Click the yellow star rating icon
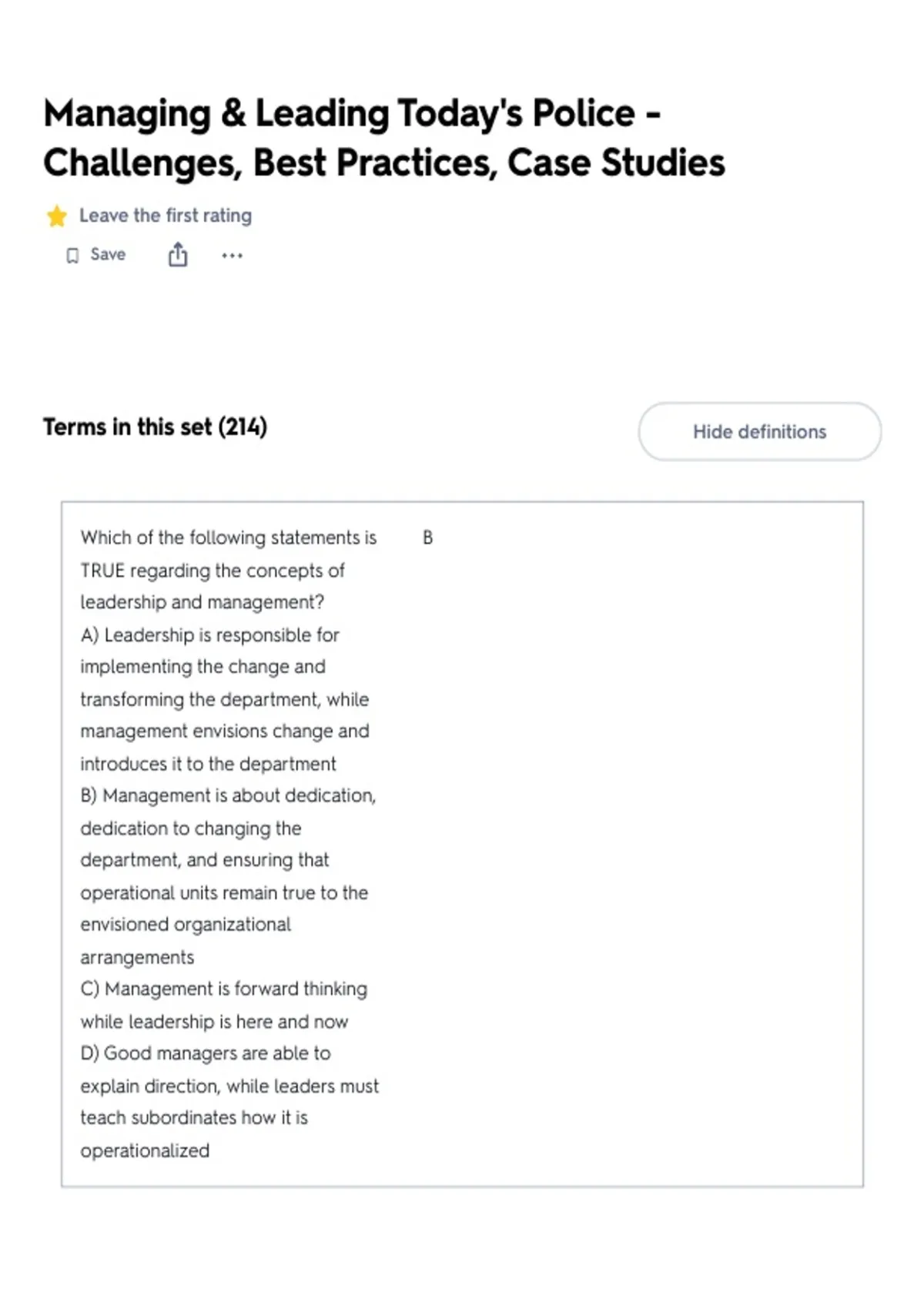This screenshot has height=1309, width=924. pyautogui.click(x=57, y=216)
